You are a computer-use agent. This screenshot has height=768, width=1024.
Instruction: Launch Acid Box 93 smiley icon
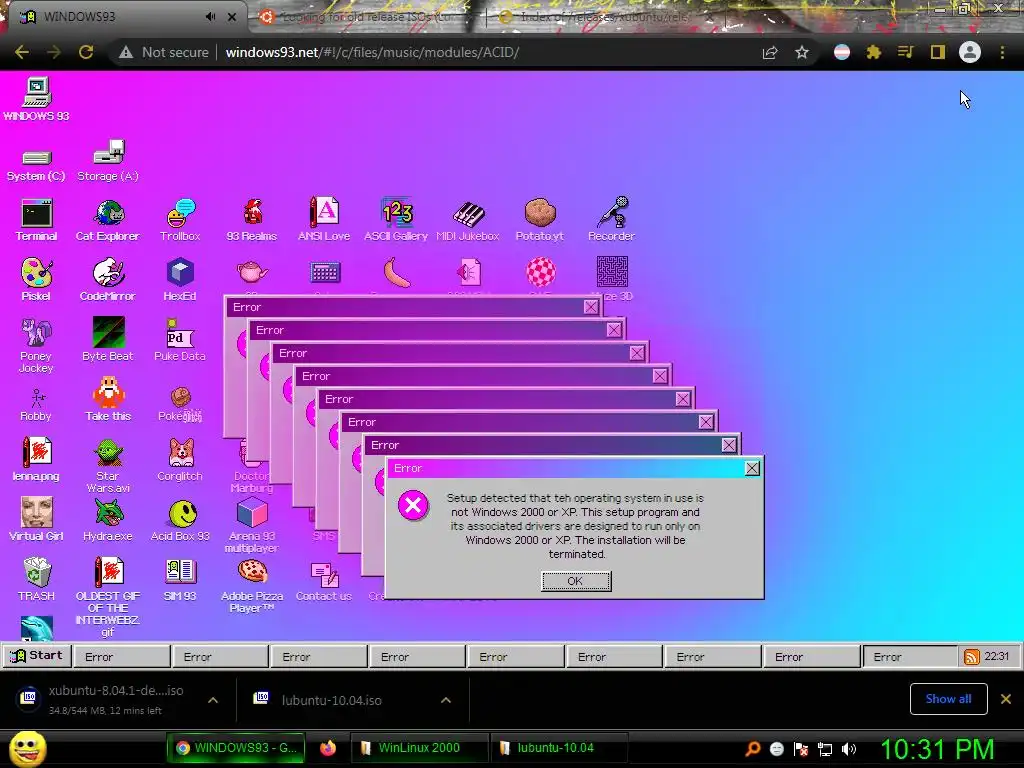180,521
